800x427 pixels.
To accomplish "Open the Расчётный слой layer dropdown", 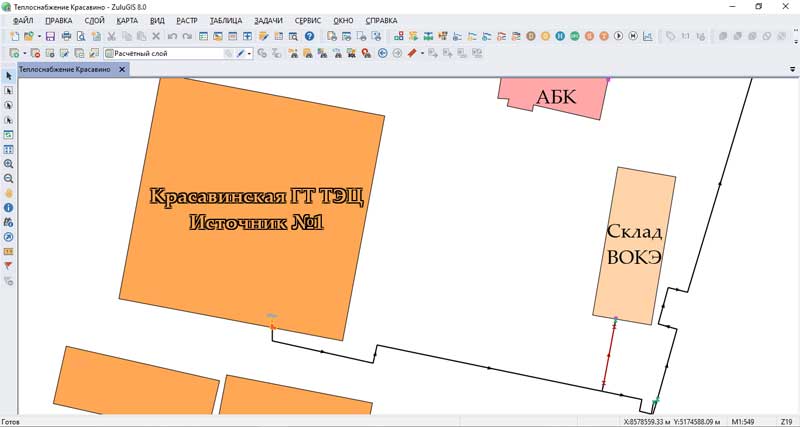I will point(228,54).
